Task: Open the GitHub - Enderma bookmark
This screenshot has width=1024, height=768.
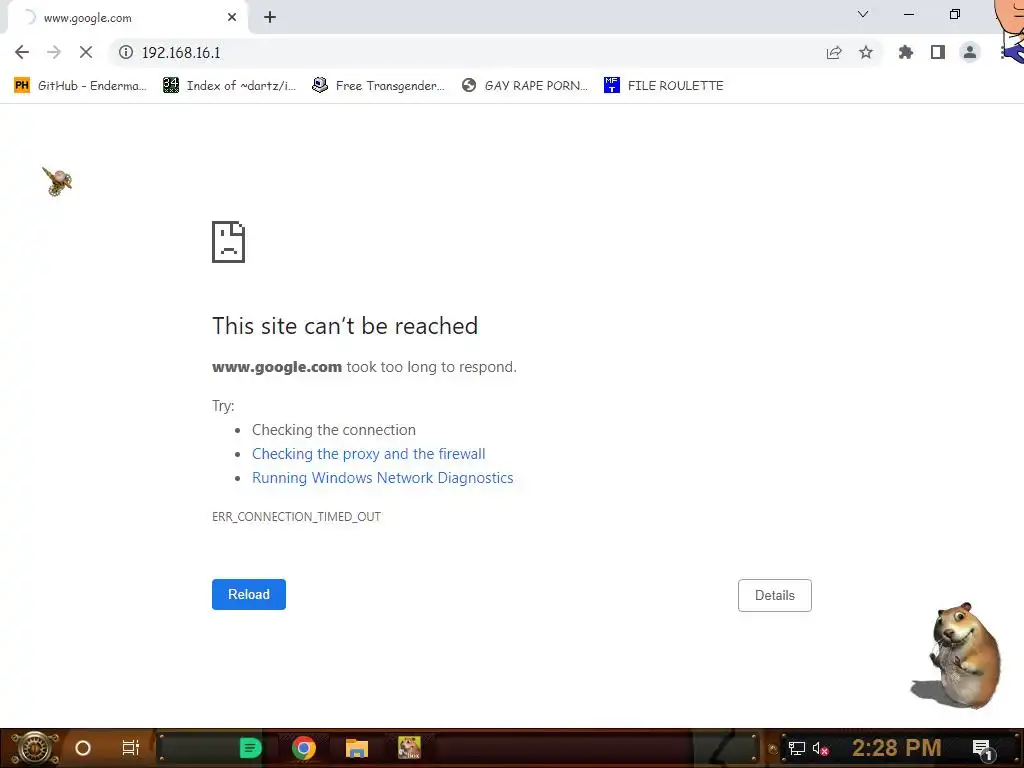Action: [80, 86]
